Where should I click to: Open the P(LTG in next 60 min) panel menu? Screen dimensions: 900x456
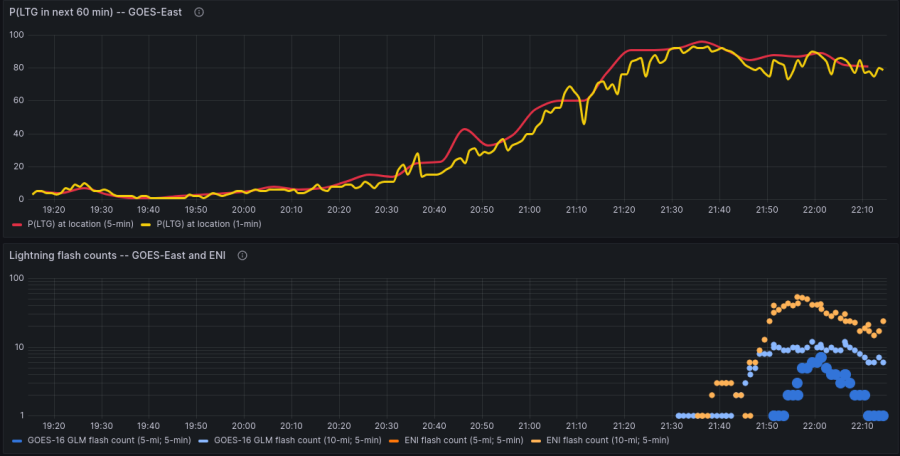coord(95,12)
